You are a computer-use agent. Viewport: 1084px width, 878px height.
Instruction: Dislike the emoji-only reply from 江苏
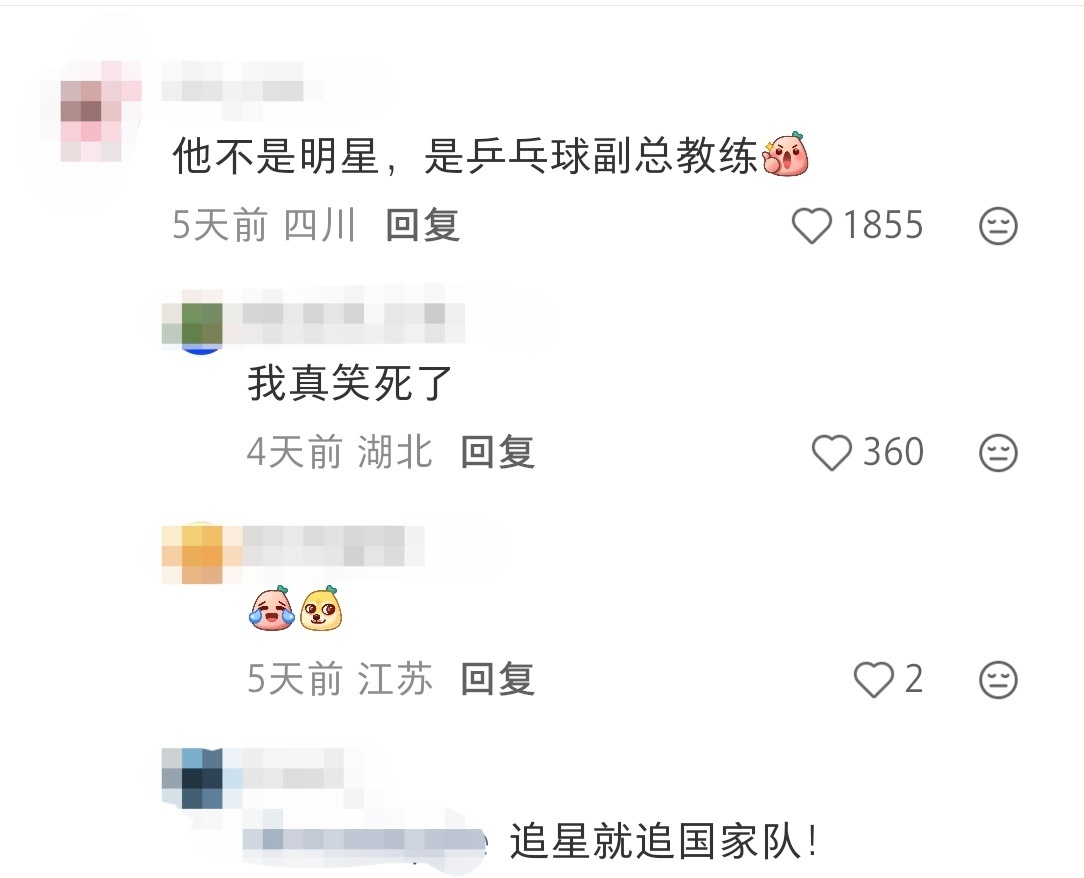click(998, 680)
